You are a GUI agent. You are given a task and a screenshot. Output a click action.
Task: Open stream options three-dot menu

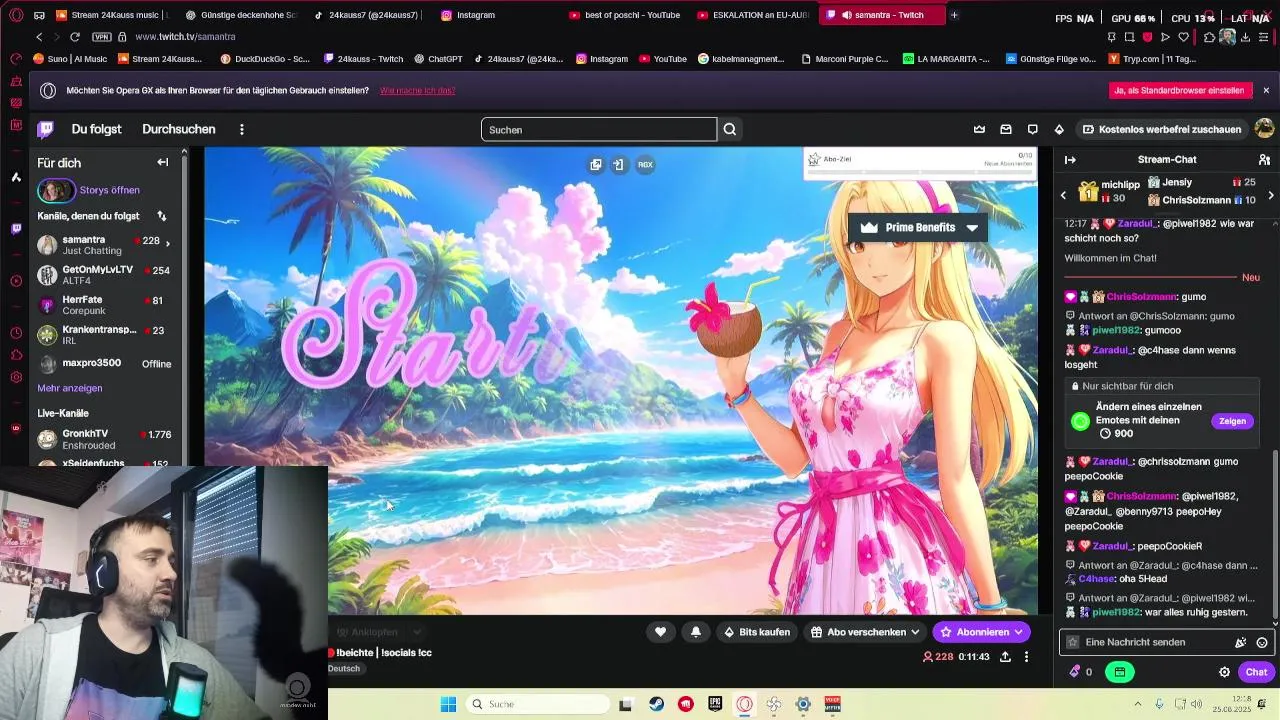pos(1026,657)
